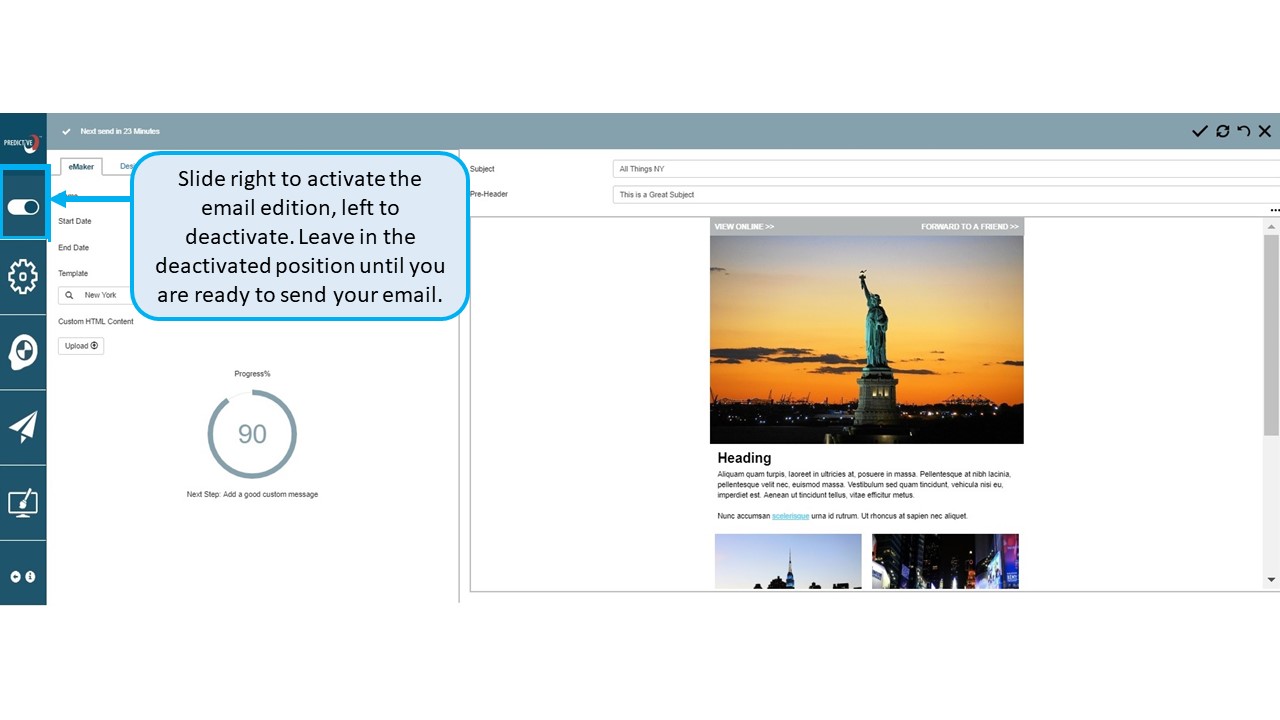This screenshot has width=1280, height=720.
Task: Click the refresh arrows icon
Action: point(1222,131)
